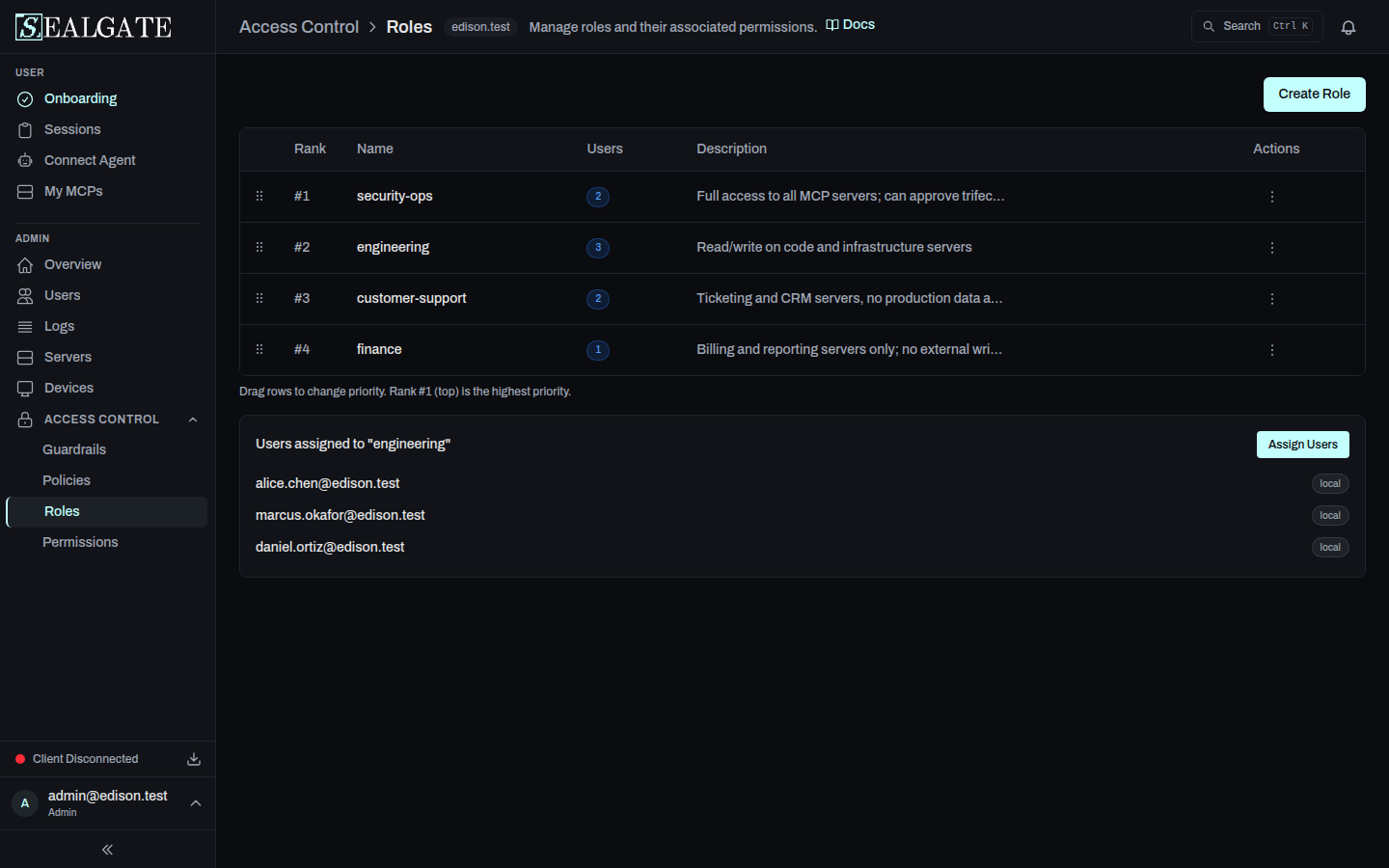
Task: Click the Access Control lock icon
Action: 25,420
